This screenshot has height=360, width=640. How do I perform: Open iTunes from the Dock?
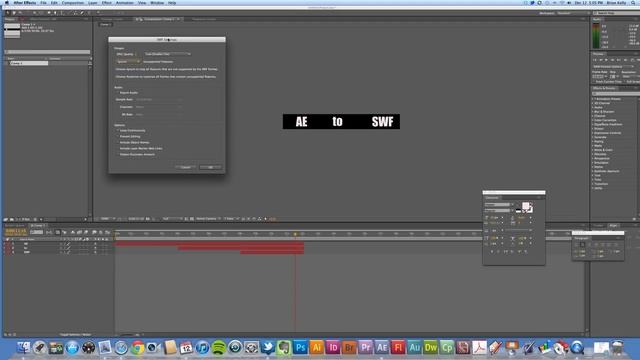tap(202, 347)
